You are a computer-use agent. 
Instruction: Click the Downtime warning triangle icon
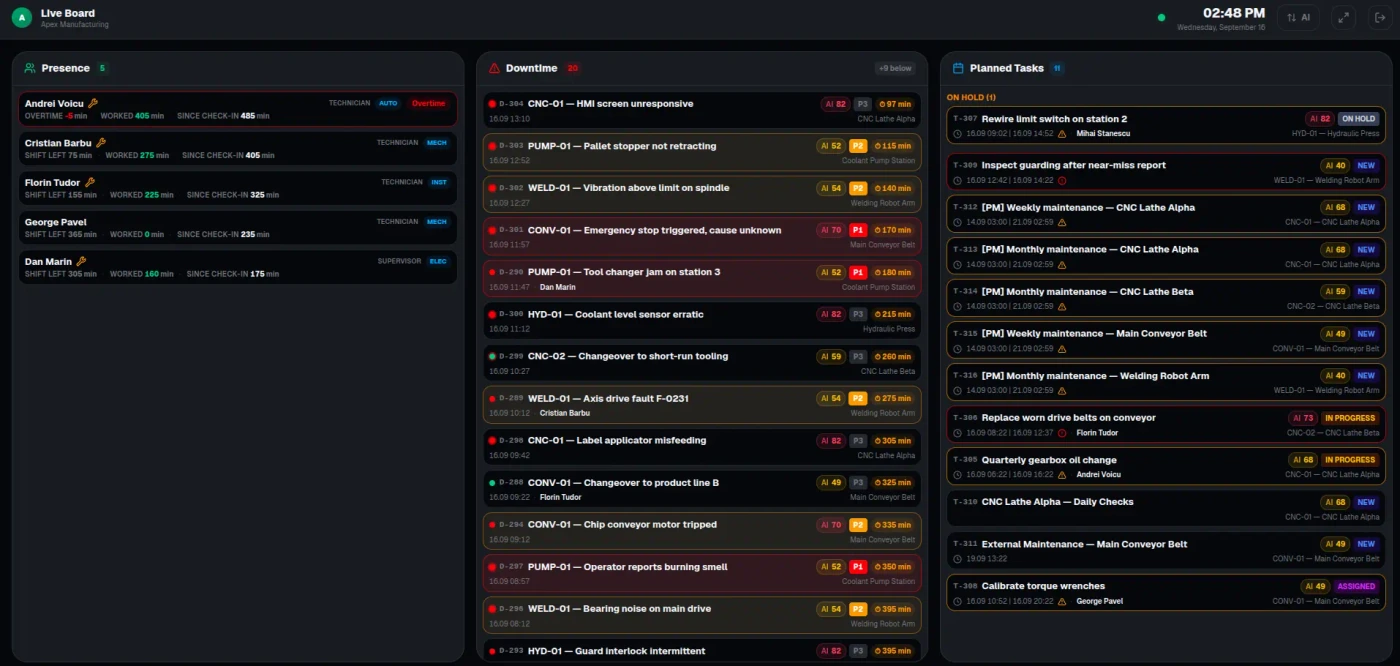click(x=494, y=68)
